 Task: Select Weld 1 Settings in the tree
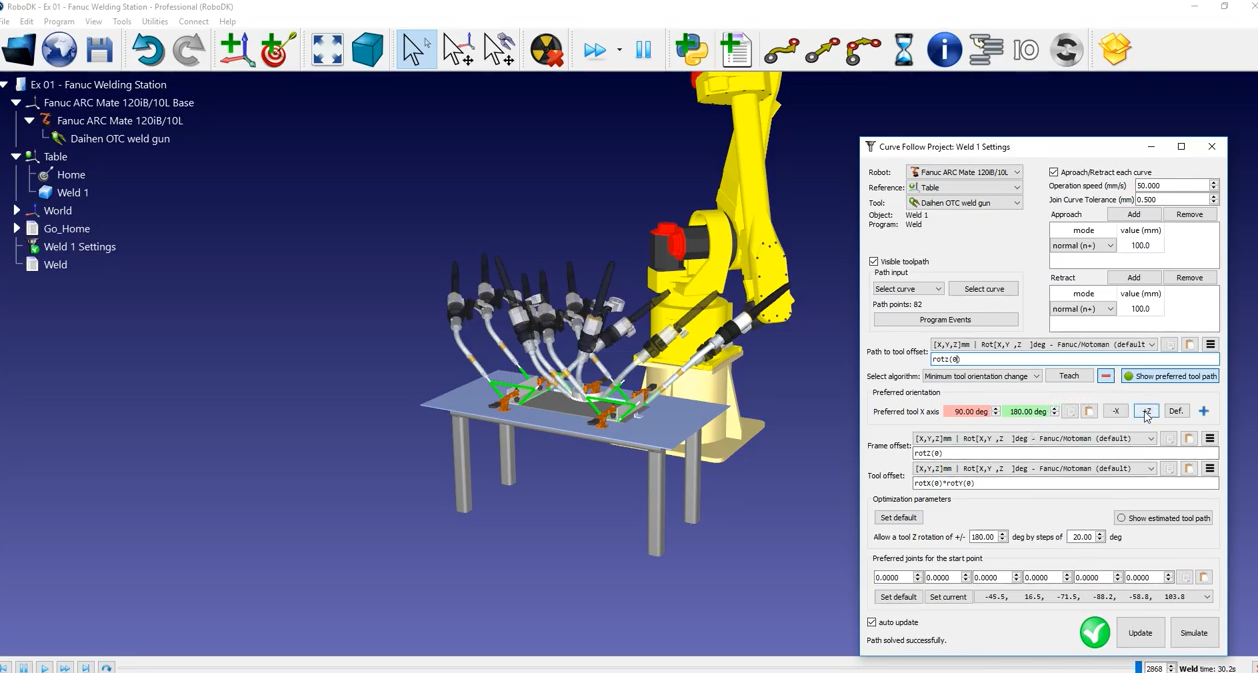[79, 247]
